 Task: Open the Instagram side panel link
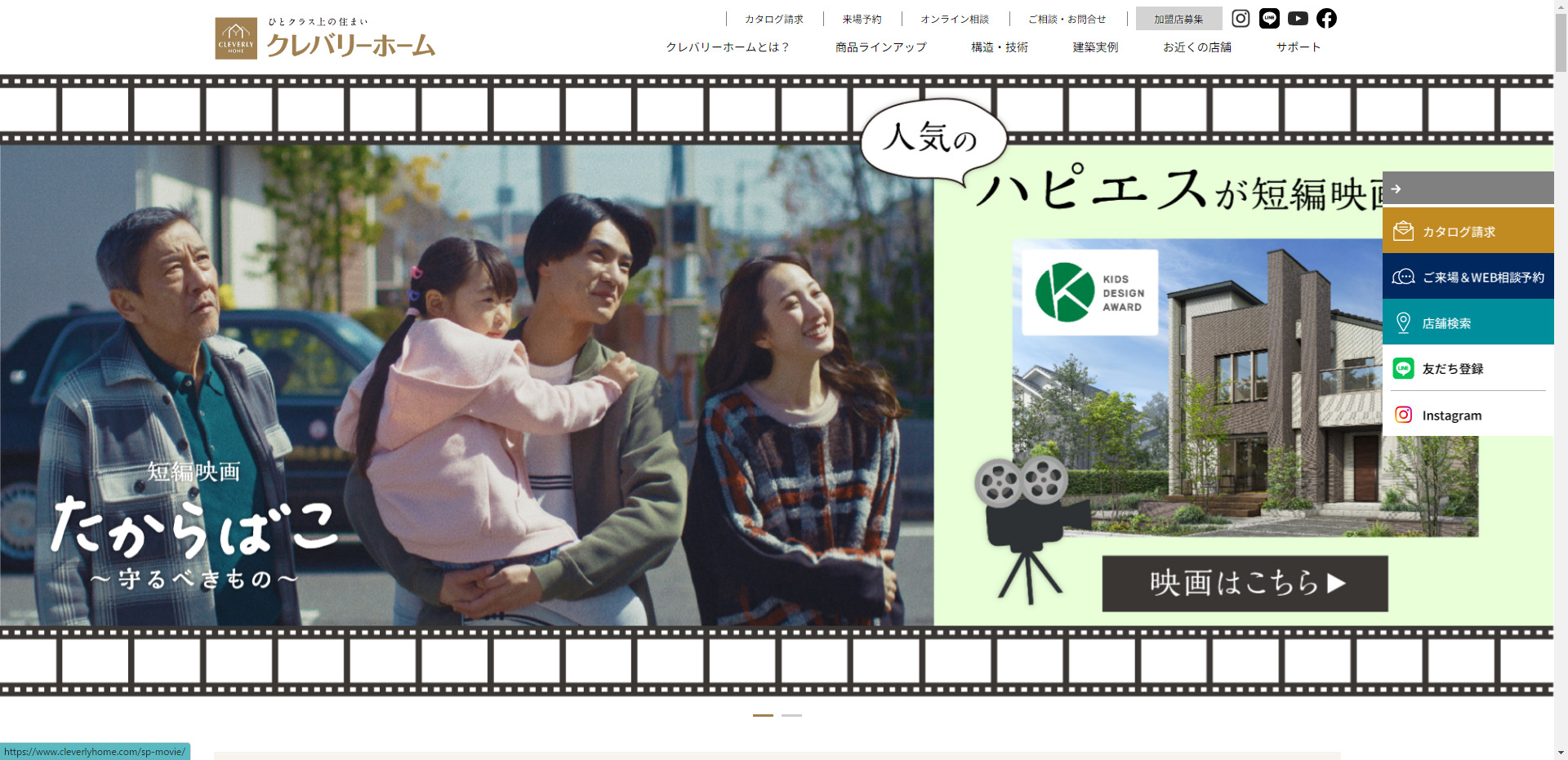point(1468,415)
